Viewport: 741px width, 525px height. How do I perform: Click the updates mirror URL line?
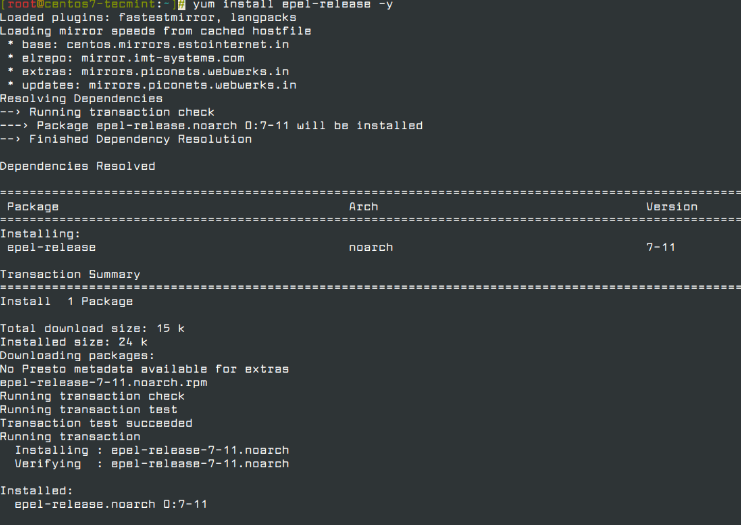click(x=152, y=85)
